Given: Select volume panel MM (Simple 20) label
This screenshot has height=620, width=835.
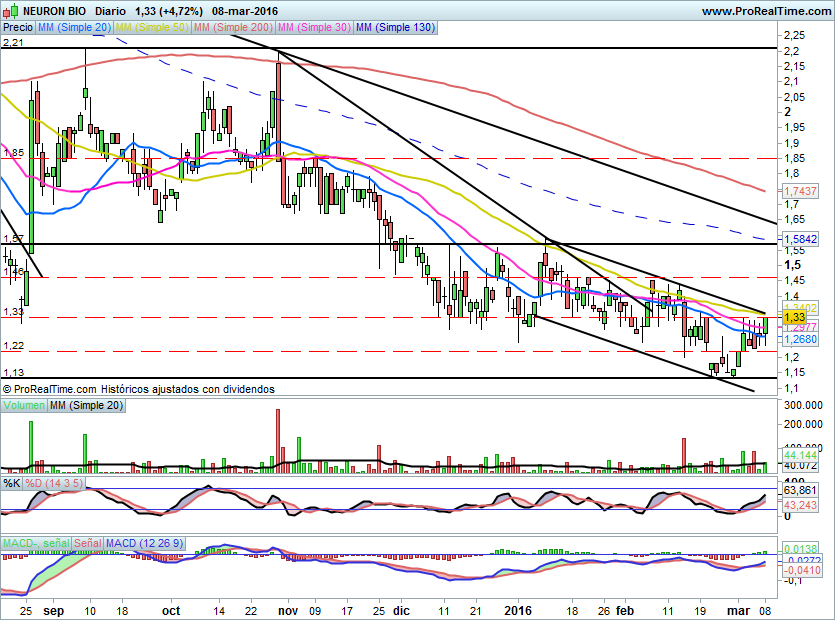Looking at the screenshot, I should click(87, 405).
